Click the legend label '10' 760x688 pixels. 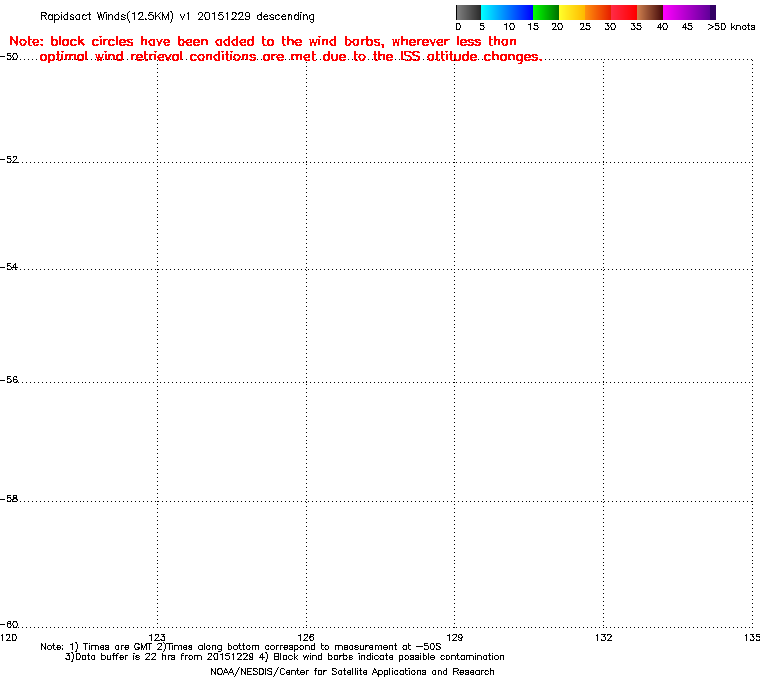(509, 27)
